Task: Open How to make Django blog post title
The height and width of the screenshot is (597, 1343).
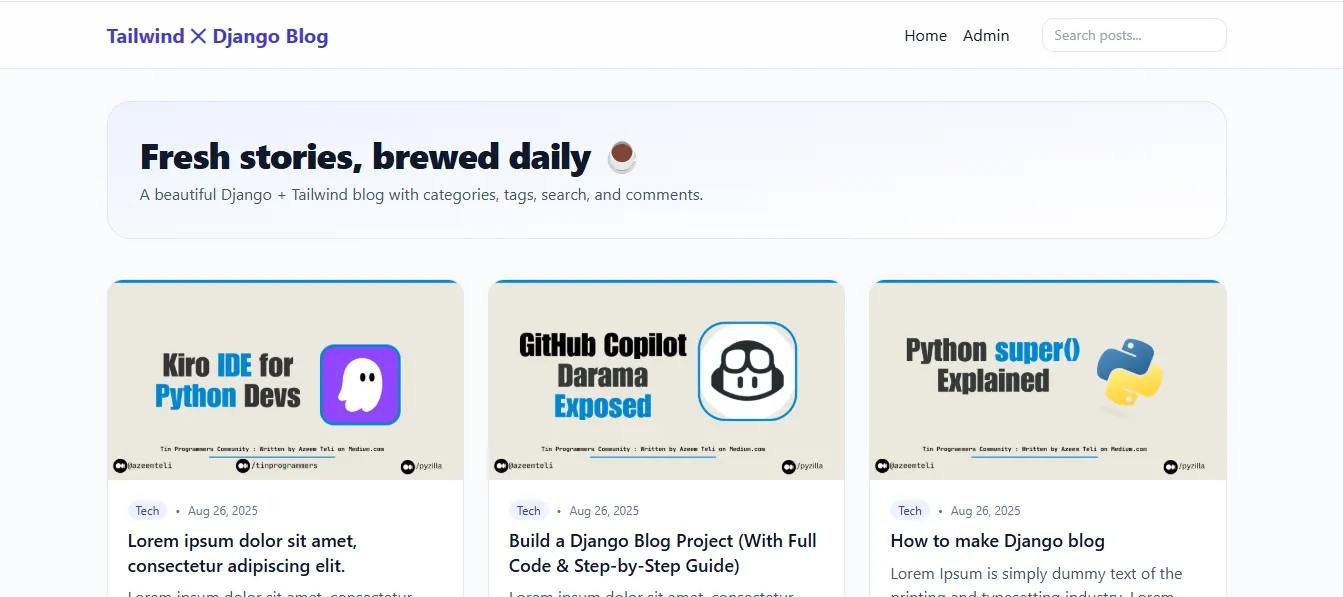Action: (997, 541)
